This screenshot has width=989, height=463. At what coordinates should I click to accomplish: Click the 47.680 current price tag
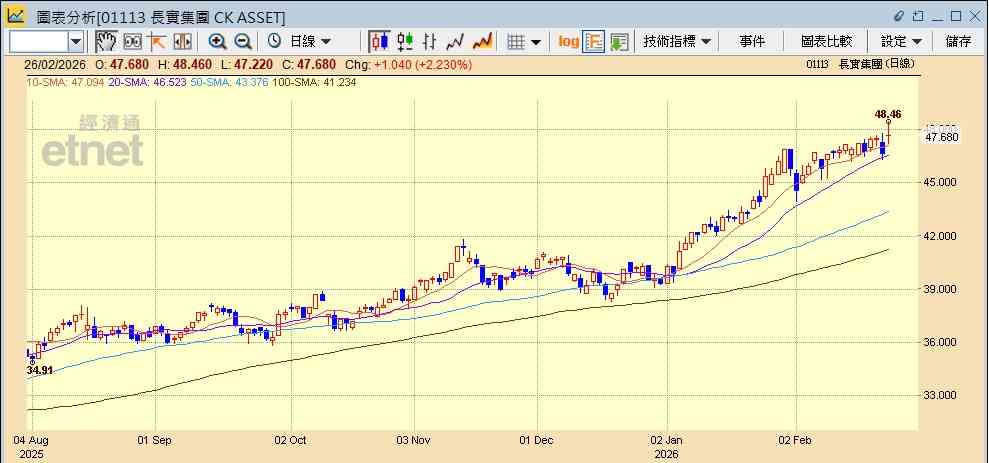(943, 137)
